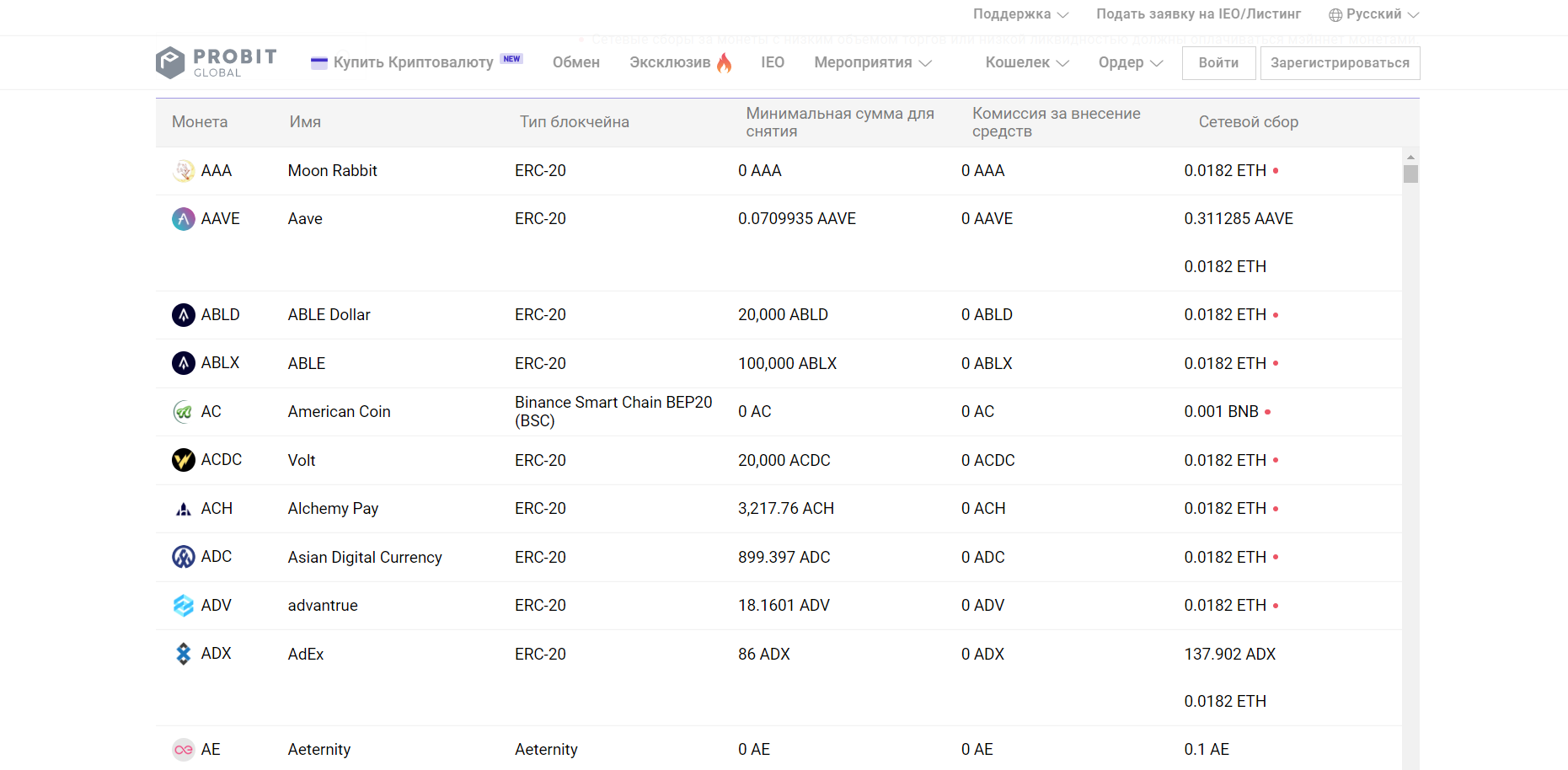This screenshot has width=1568, height=770.
Task: Click the American Coin logo icon
Action: [x=183, y=411]
